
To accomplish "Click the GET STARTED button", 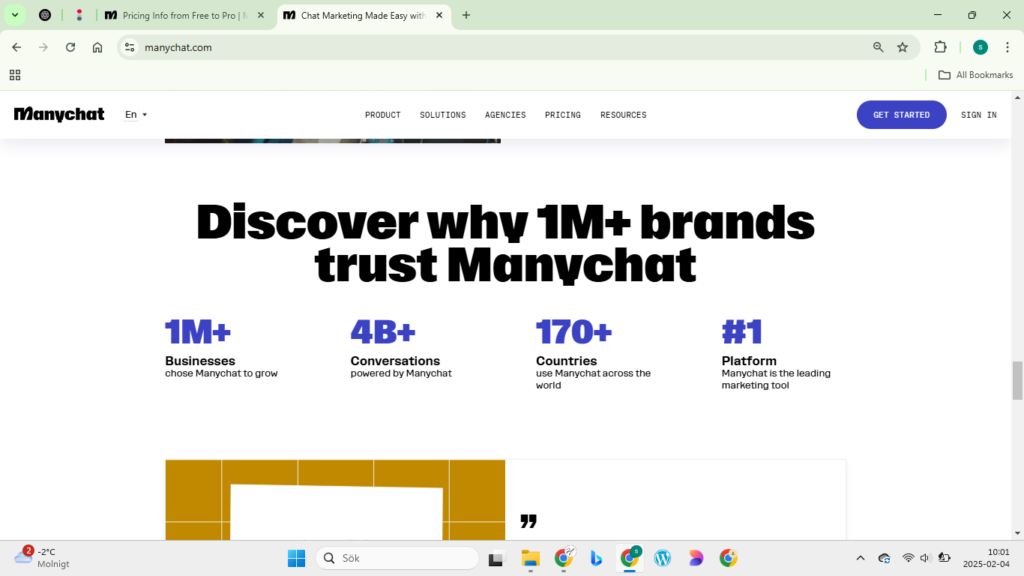I will pyautogui.click(x=901, y=115).
